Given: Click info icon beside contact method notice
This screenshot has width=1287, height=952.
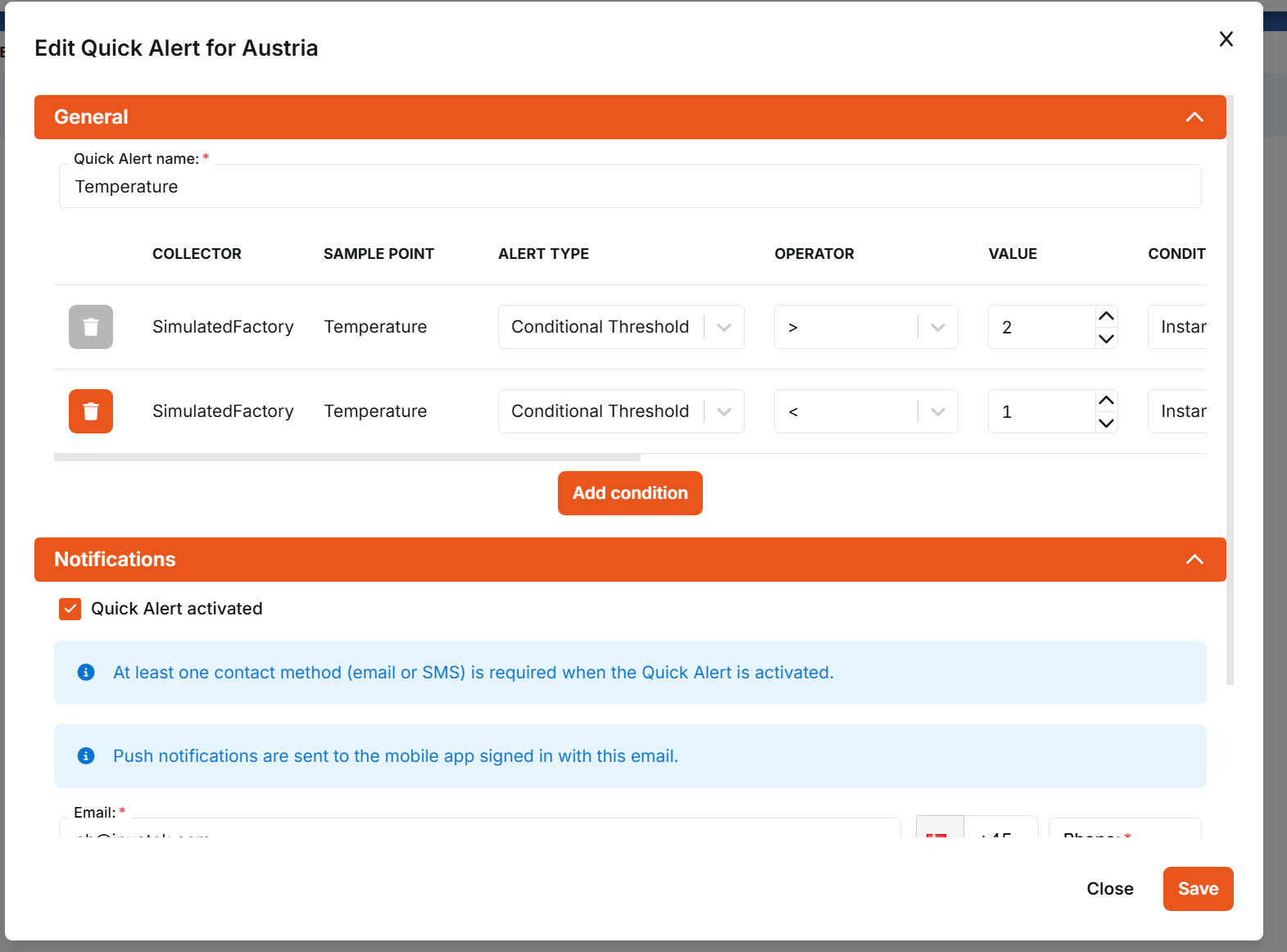Looking at the screenshot, I should [x=86, y=673].
